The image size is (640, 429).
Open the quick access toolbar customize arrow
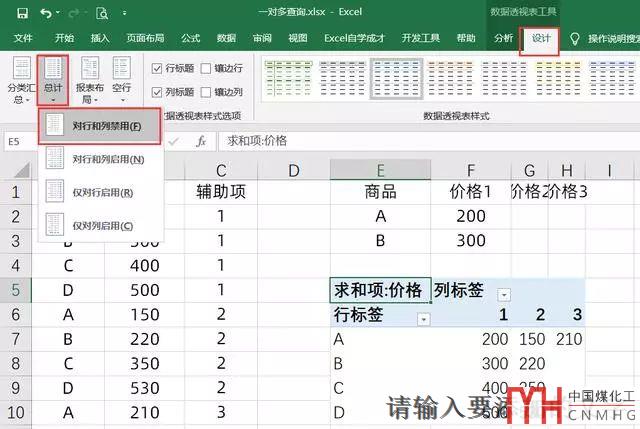122,13
